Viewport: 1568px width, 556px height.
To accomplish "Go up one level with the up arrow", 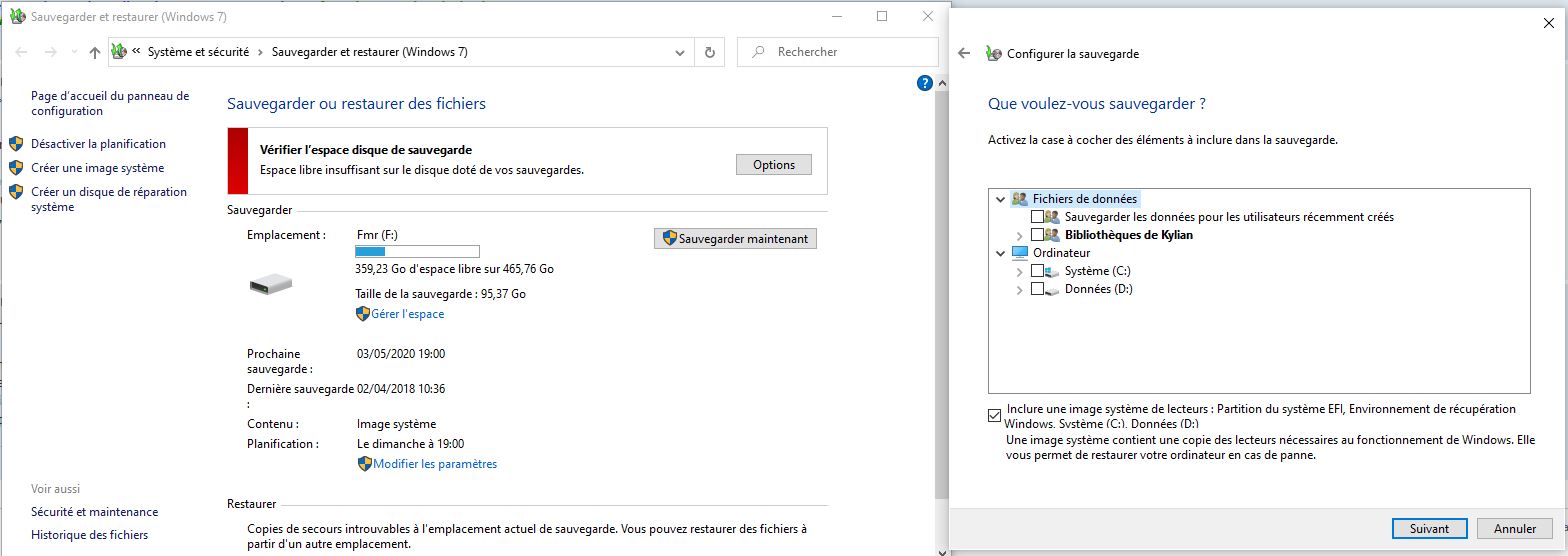I will coord(94,52).
